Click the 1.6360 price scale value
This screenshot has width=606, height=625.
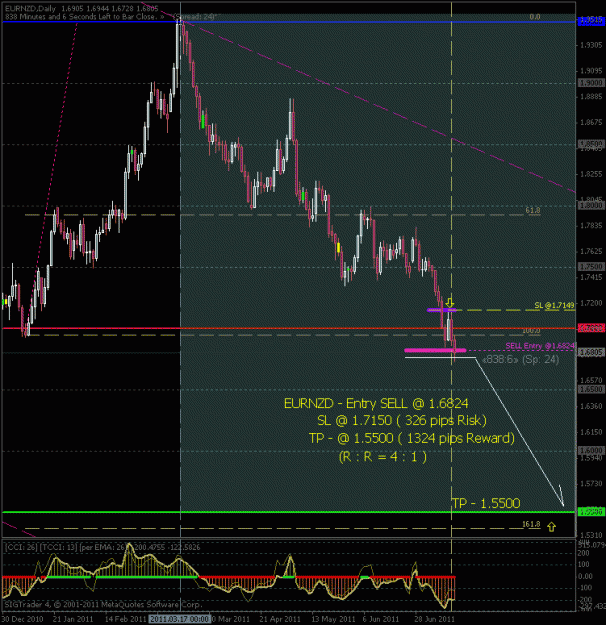tap(591, 406)
